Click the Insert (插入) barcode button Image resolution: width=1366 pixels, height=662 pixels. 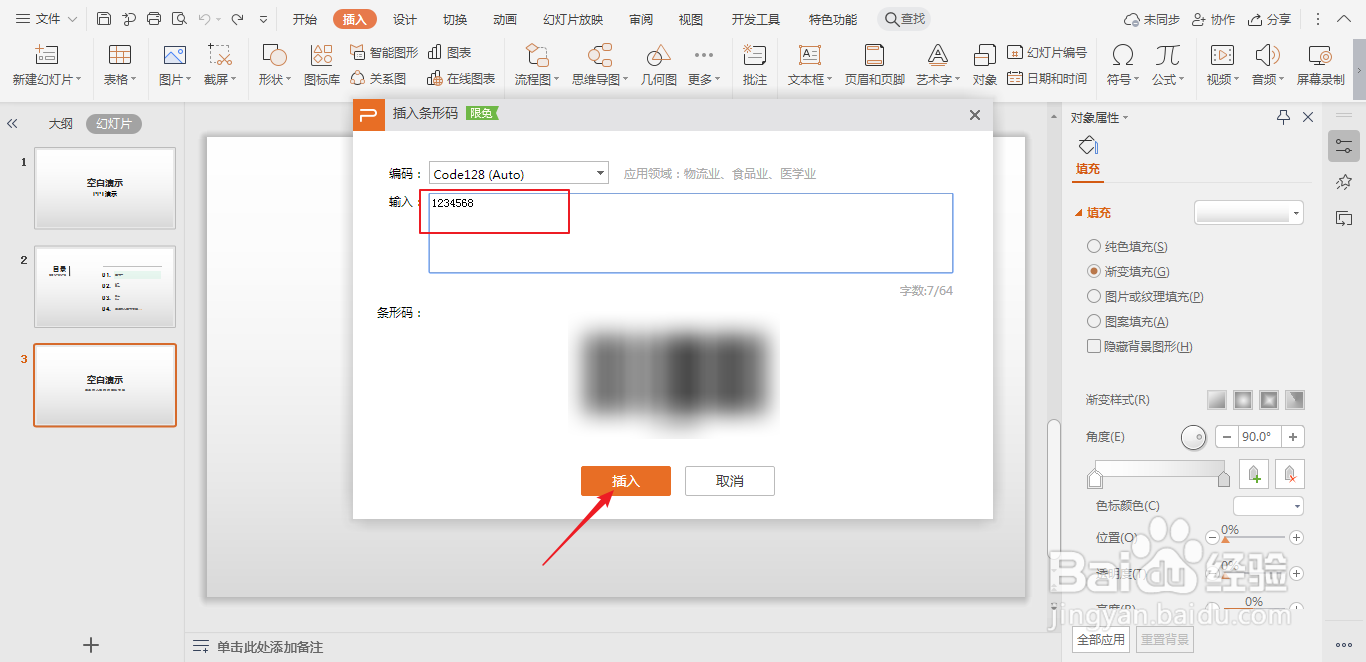pyautogui.click(x=626, y=481)
